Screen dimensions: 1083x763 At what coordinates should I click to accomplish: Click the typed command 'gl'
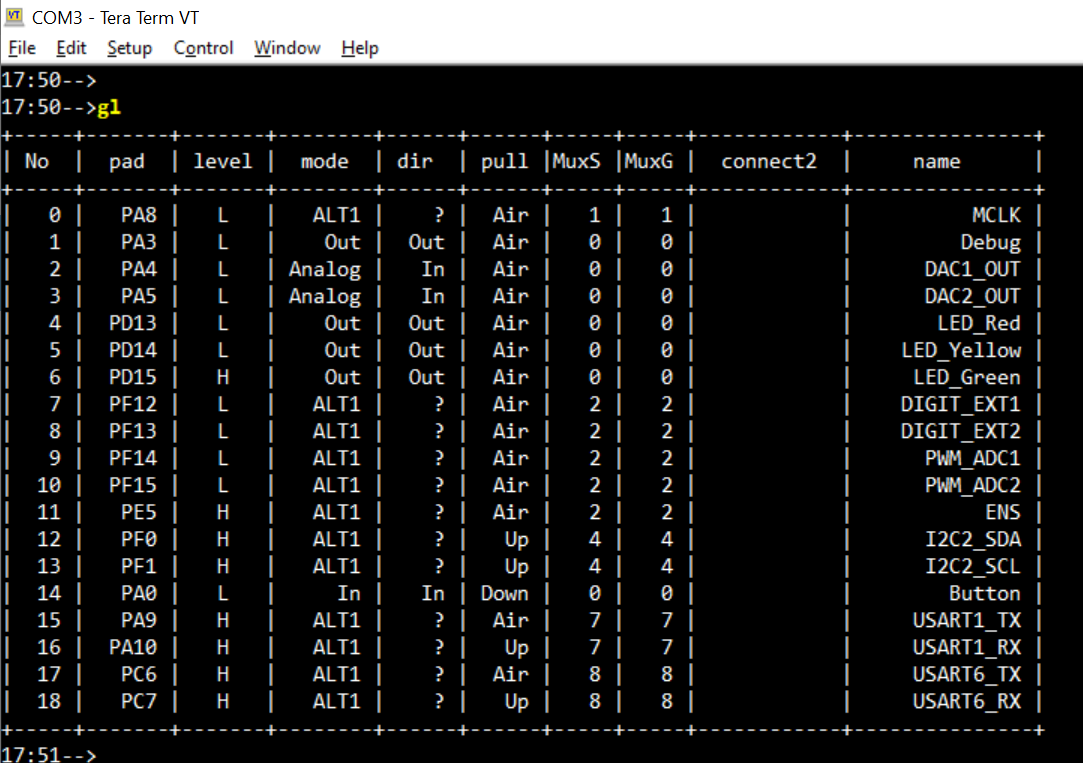click(x=108, y=108)
